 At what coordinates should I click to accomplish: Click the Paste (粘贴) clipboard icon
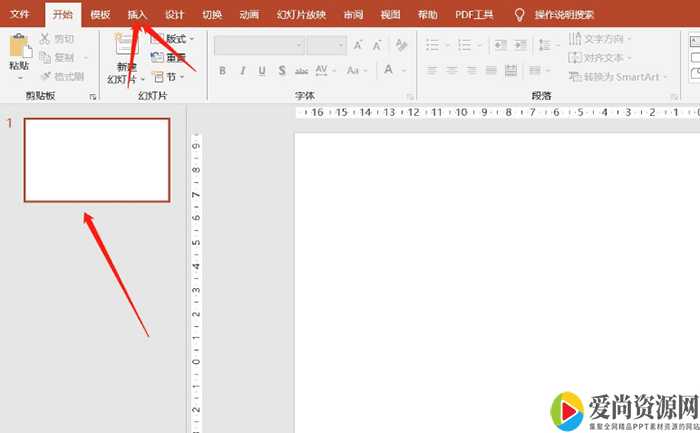pyautogui.click(x=19, y=46)
